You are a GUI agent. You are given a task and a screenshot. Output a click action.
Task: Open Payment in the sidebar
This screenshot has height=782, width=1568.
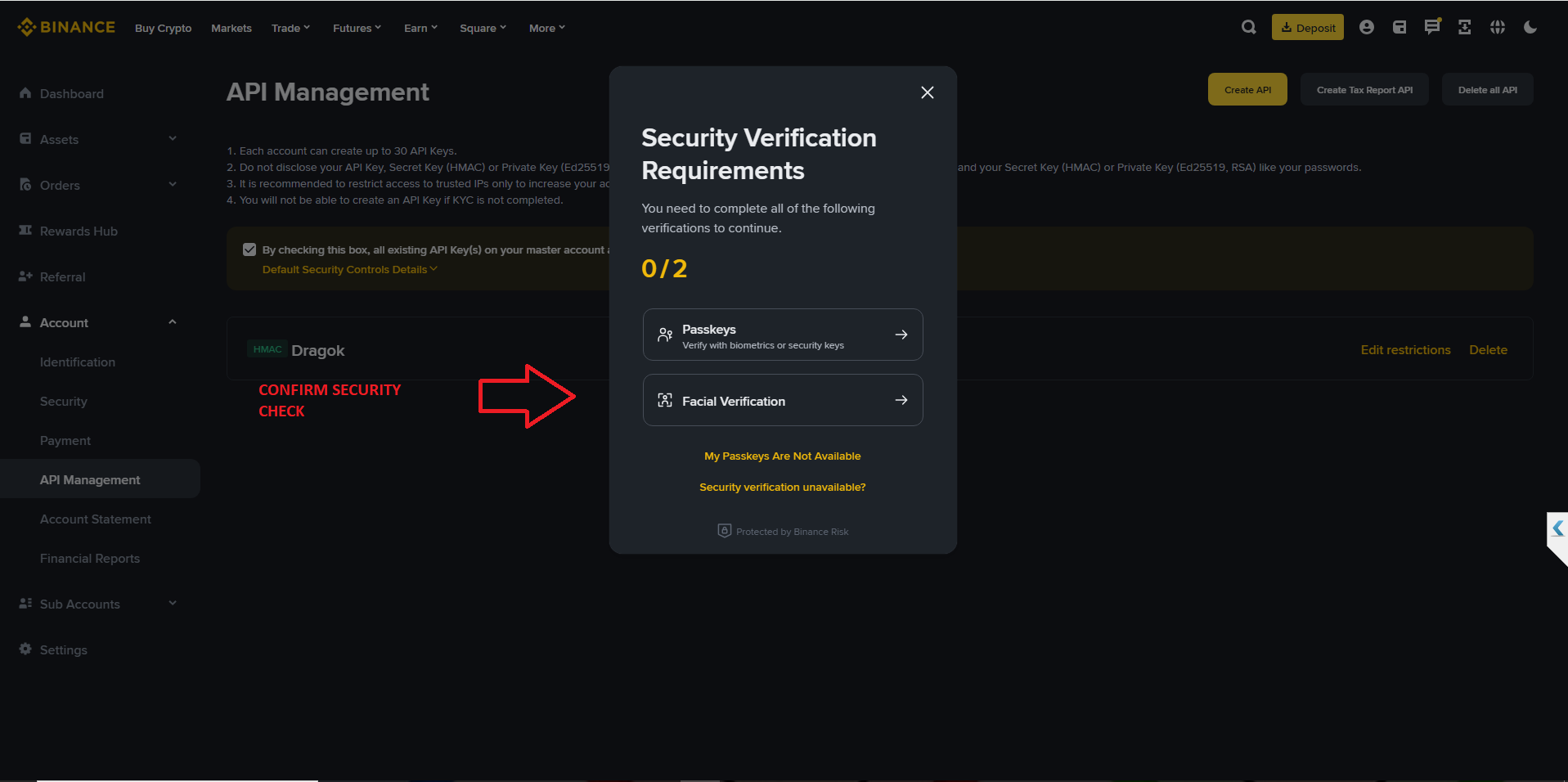(x=65, y=440)
